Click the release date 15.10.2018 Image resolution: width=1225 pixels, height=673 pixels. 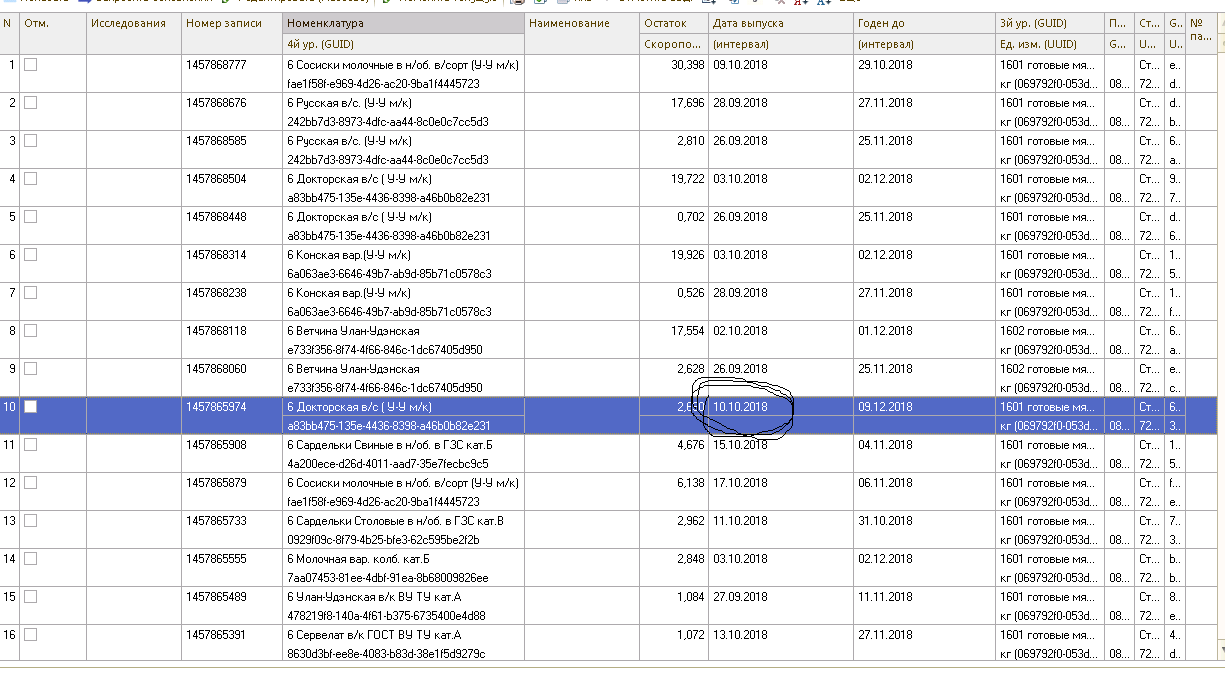741,445
